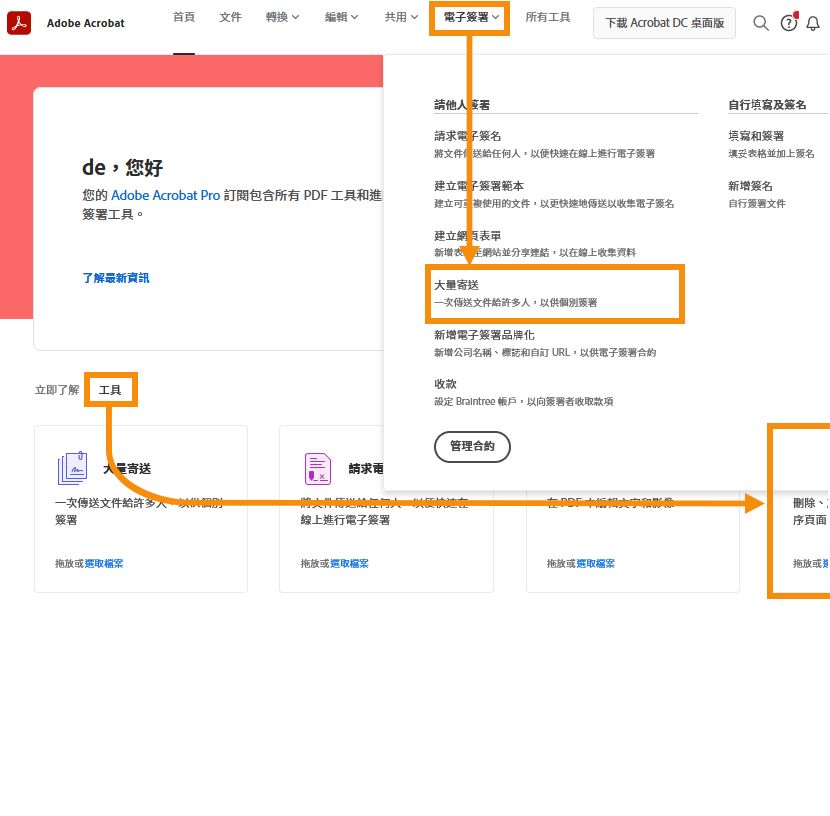
Task: Go to the 首頁 tab
Action: [184, 17]
